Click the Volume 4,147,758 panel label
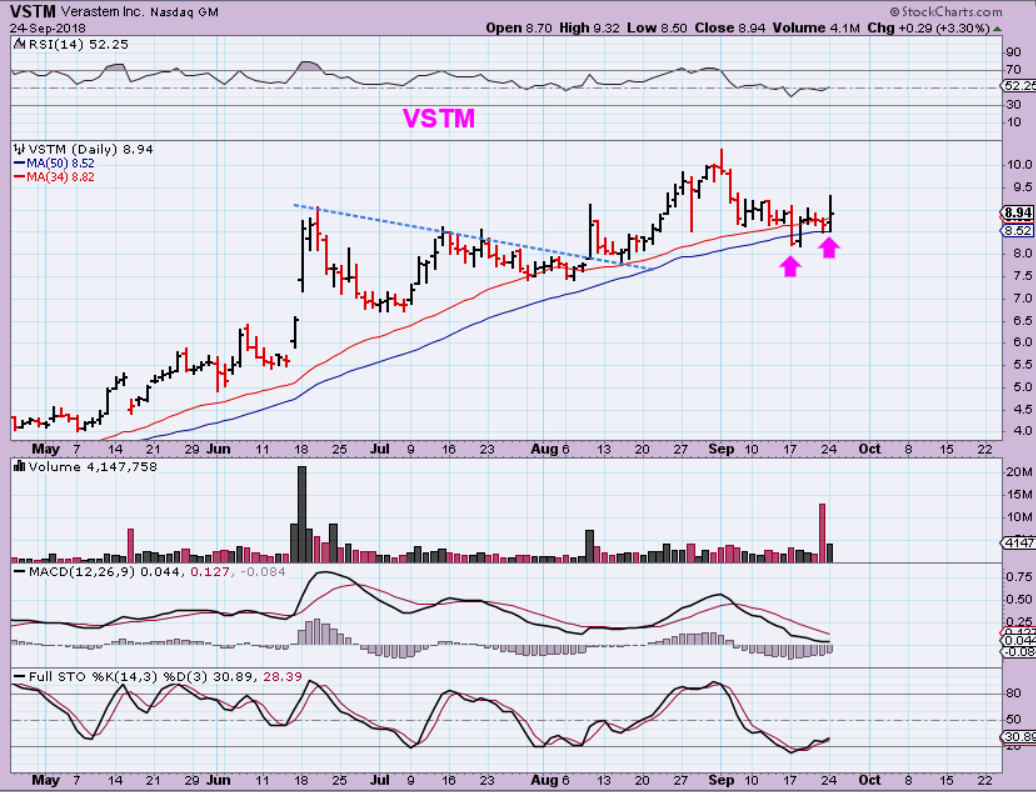 (92, 467)
